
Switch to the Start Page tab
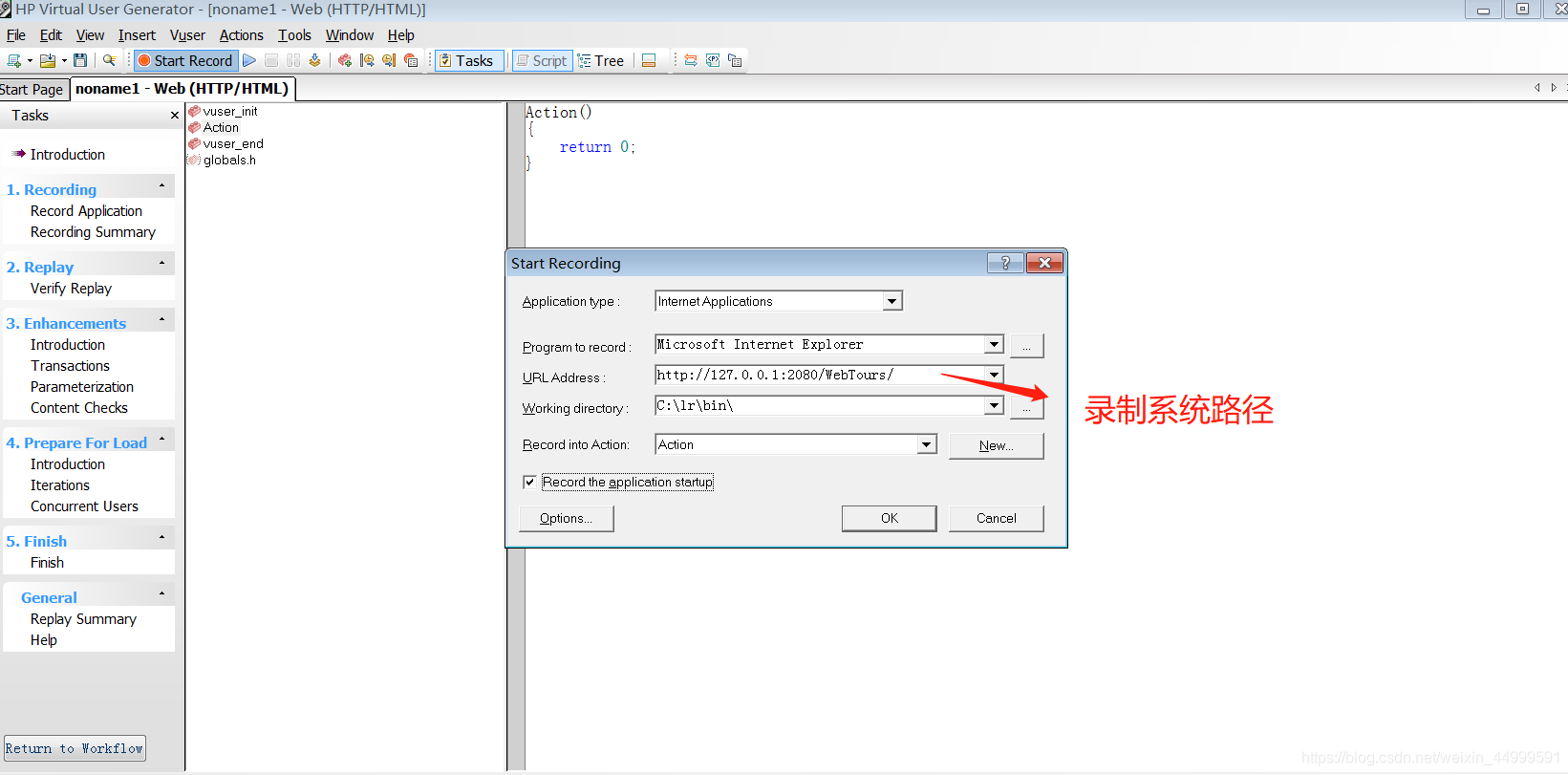[x=32, y=89]
